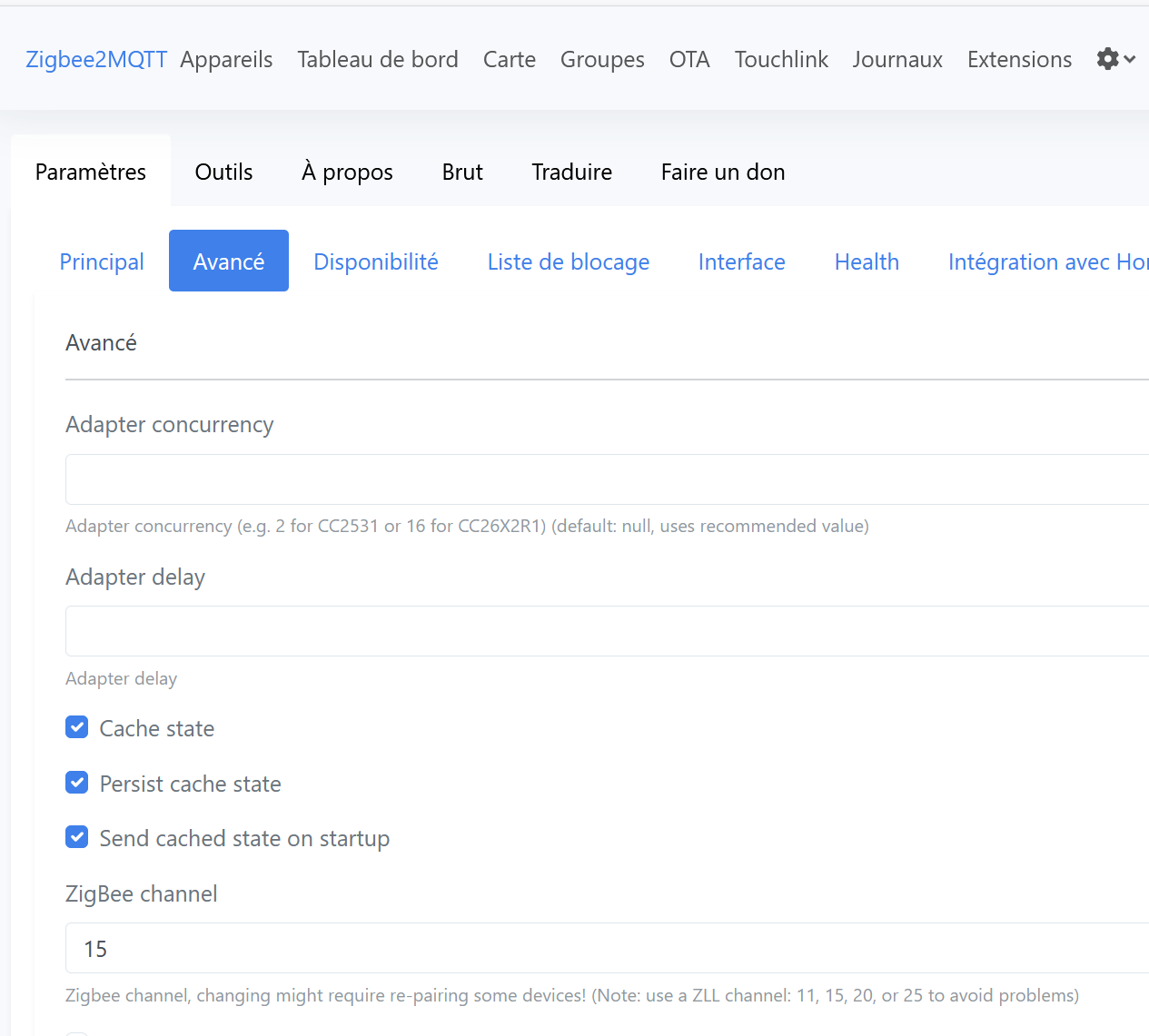Select the Liste de blocage tab
The width and height of the screenshot is (1149, 1036).
pyautogui.click(x=569, y=261)
